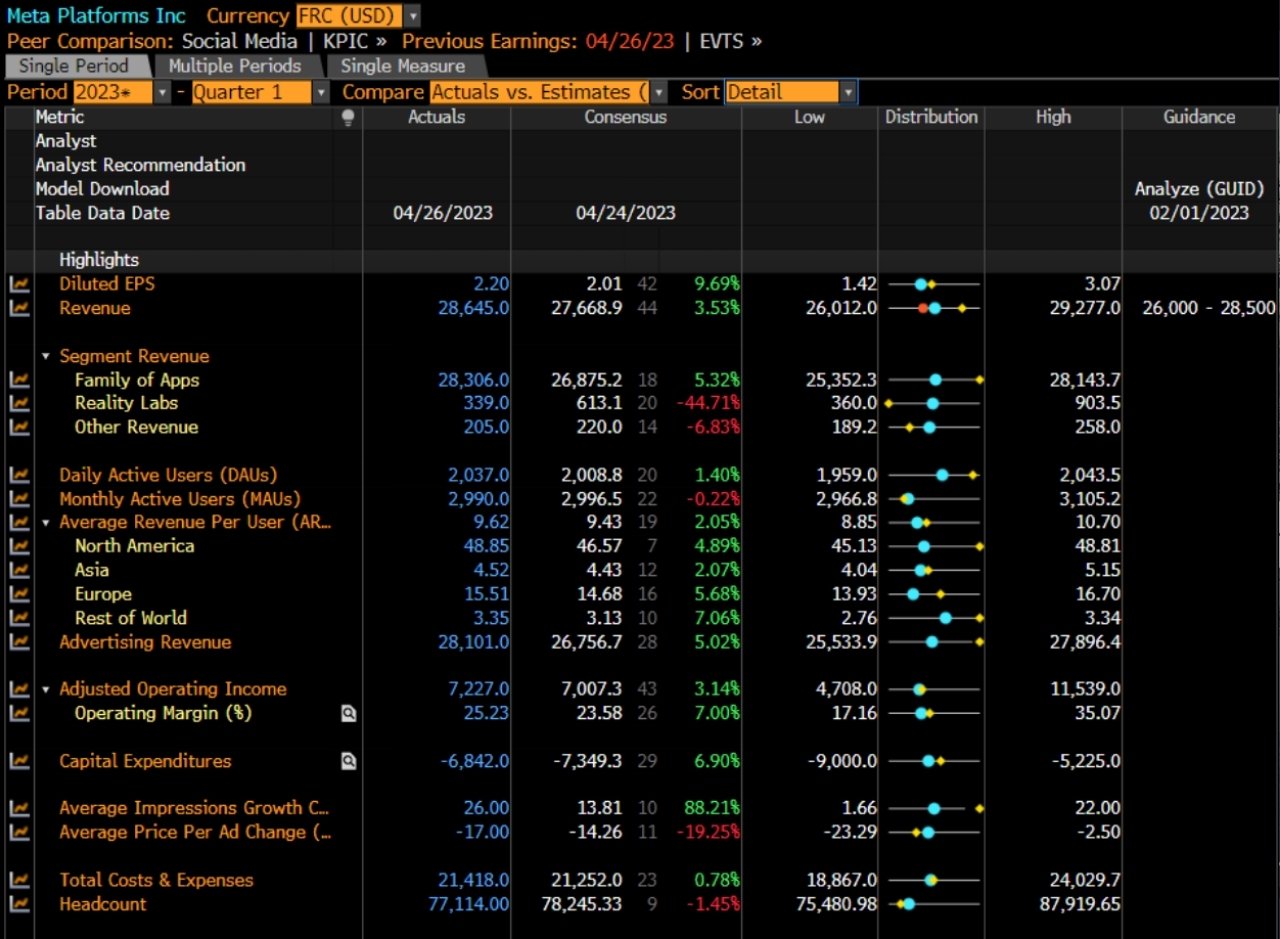Click Diluted EPS distribution range bar

pos(934,284)
